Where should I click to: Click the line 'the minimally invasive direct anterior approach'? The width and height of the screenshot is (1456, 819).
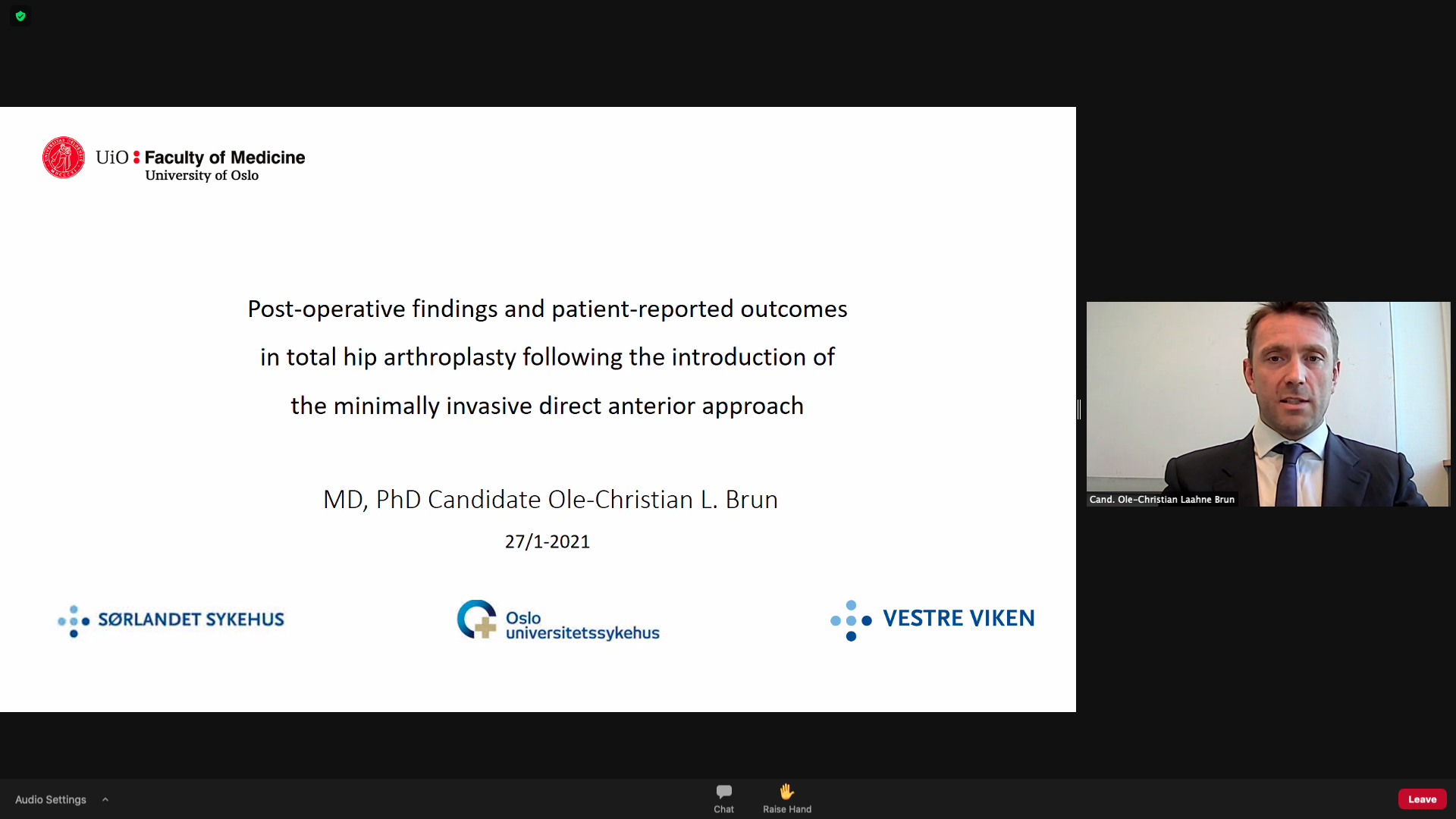(548, 406)
